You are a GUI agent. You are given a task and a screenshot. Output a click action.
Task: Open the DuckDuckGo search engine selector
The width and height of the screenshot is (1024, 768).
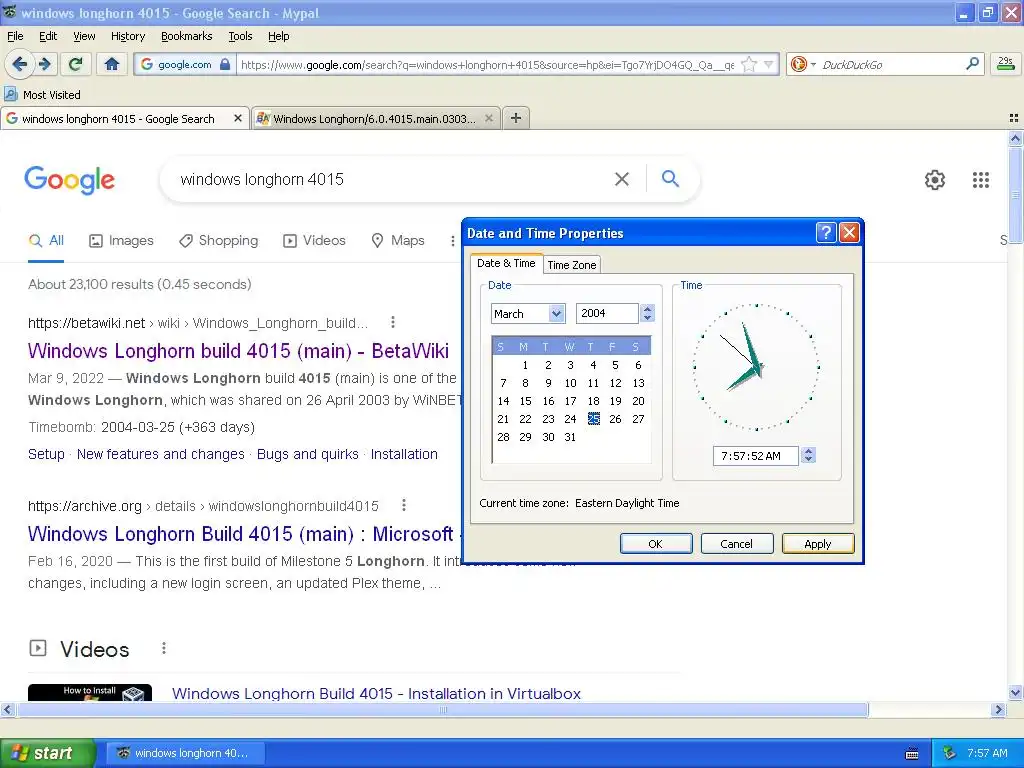tap(803, 64)
